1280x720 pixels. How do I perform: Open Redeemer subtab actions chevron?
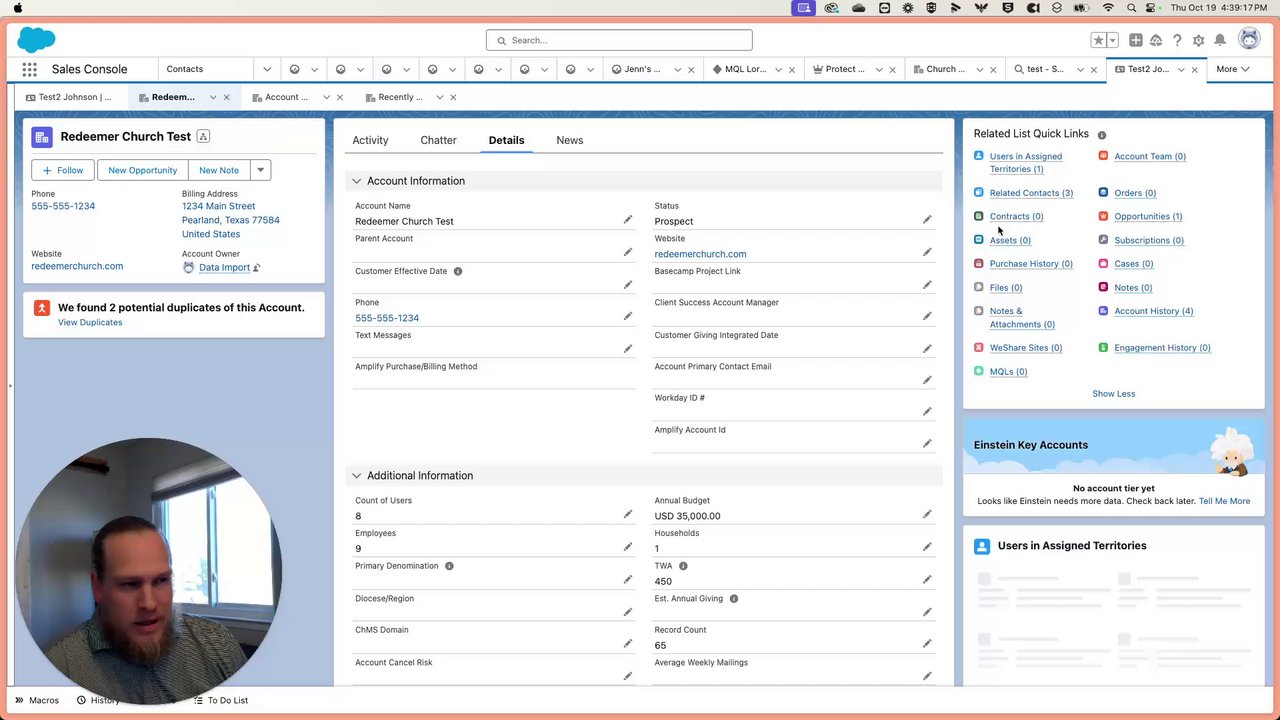[x=213, y=97]
